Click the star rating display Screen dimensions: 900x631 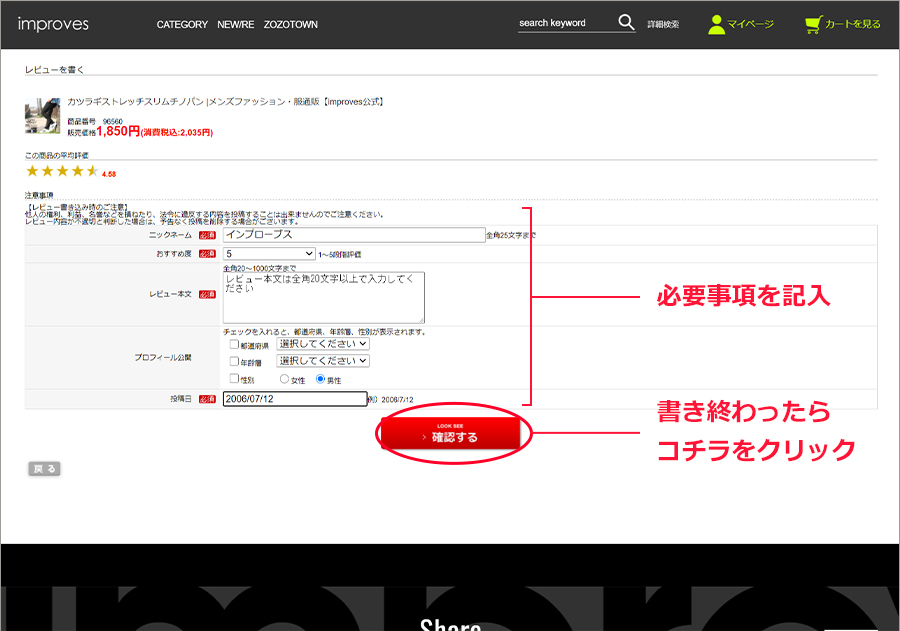[x=62, y=171]
